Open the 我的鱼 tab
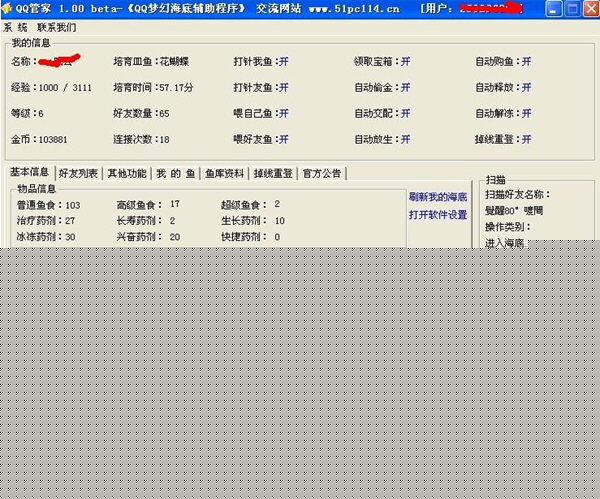This screenshot has height=499, width=600. pos(176,173)
